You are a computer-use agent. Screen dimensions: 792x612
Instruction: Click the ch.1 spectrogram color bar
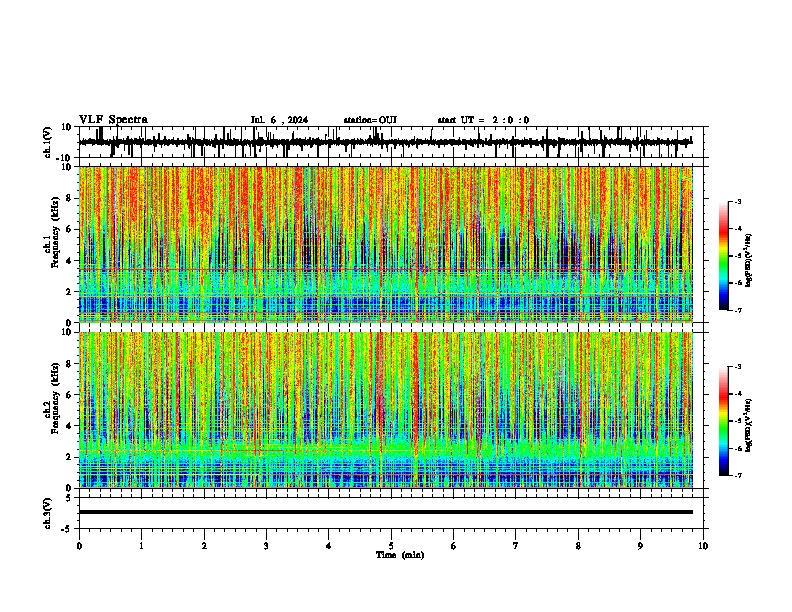[723, 256]
